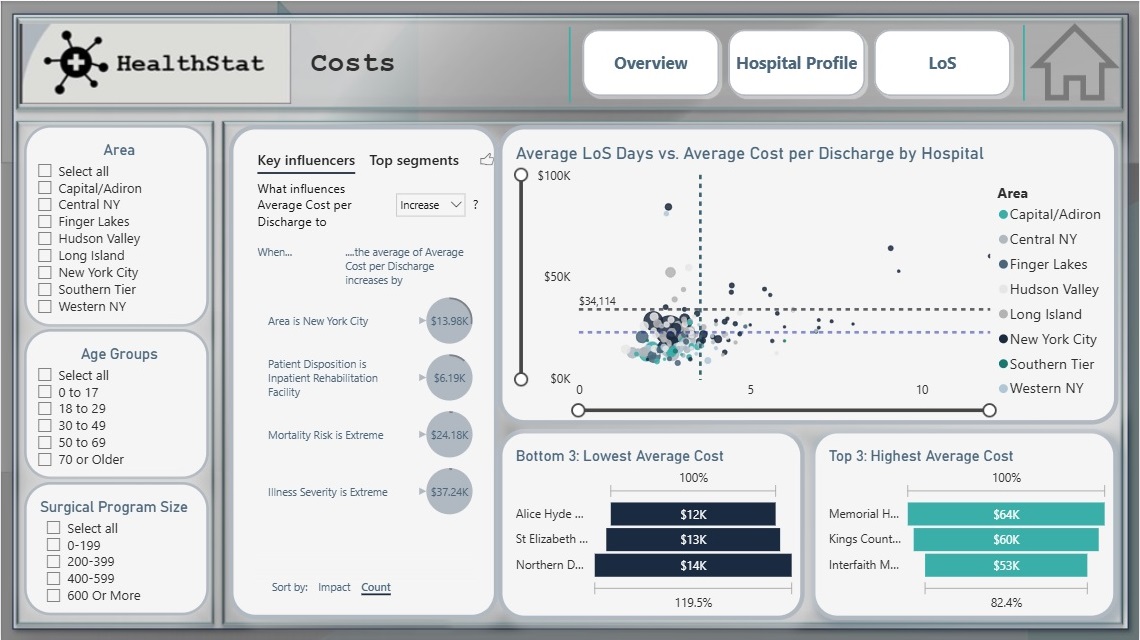Viewport: 1140px width, 640px height.
Task: Select the Long Island checkbox
Action: click(45, 255)
